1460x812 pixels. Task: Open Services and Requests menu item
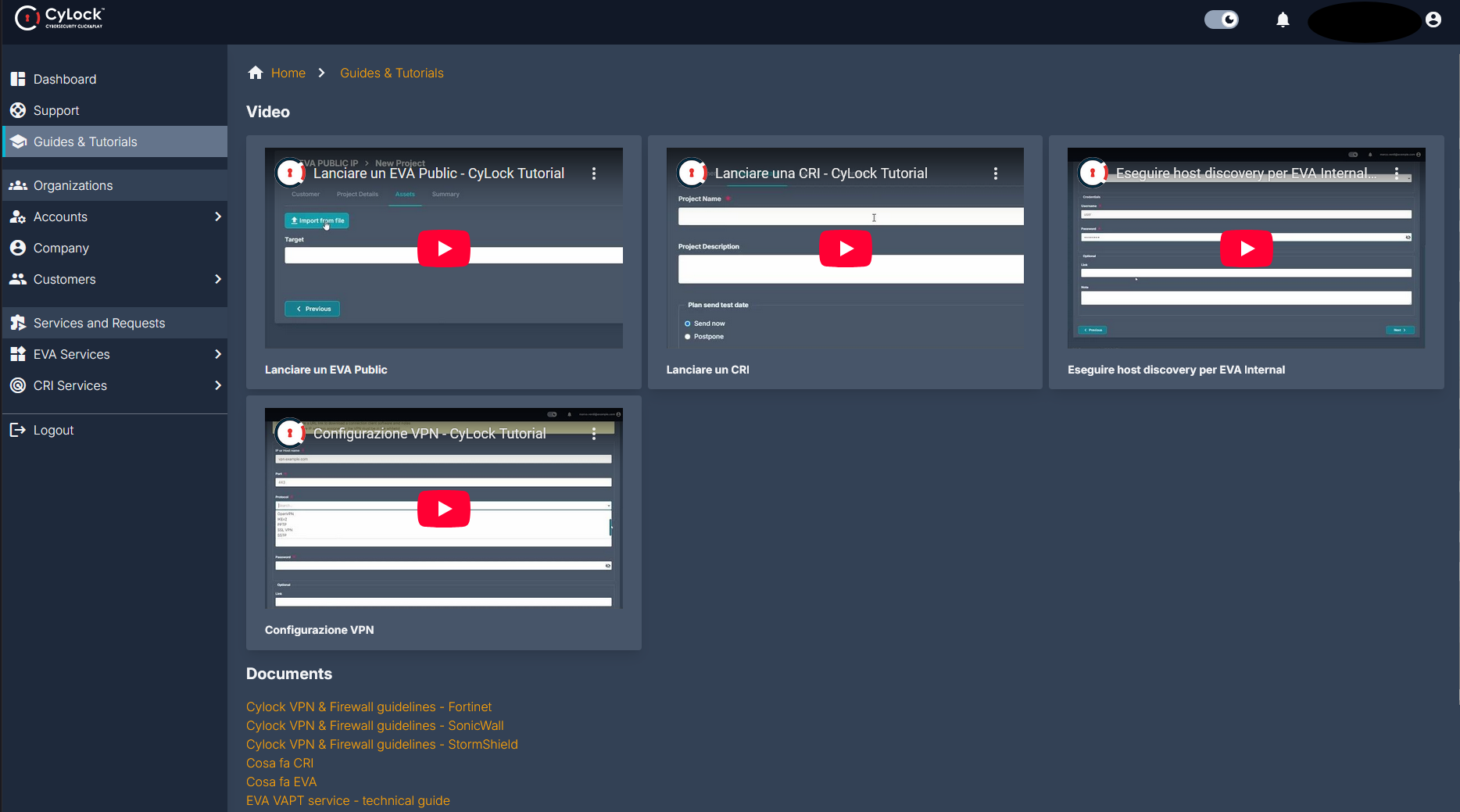pos(115,323)
